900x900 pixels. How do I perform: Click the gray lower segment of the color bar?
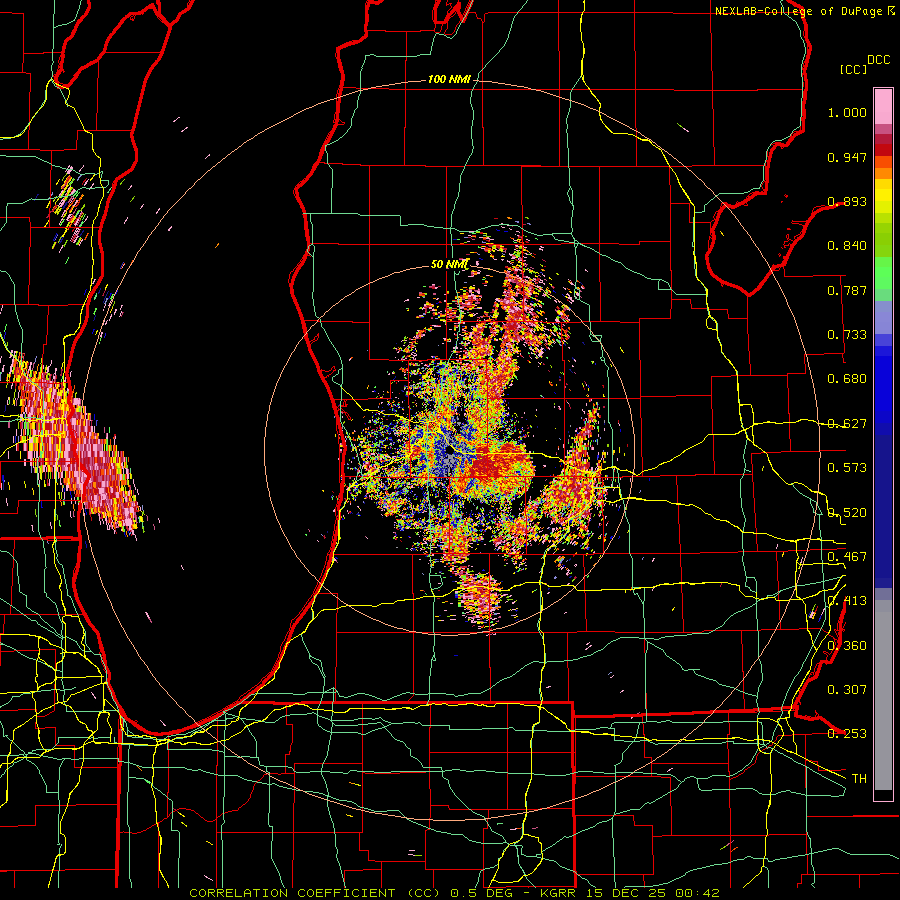click(x=883, y=695)
